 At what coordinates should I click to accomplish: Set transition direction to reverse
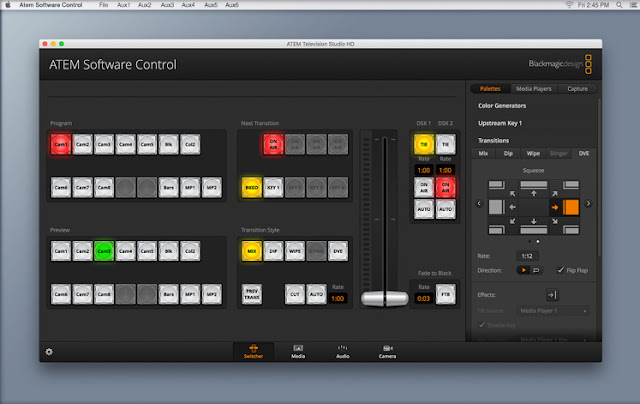tap(536, 270)
